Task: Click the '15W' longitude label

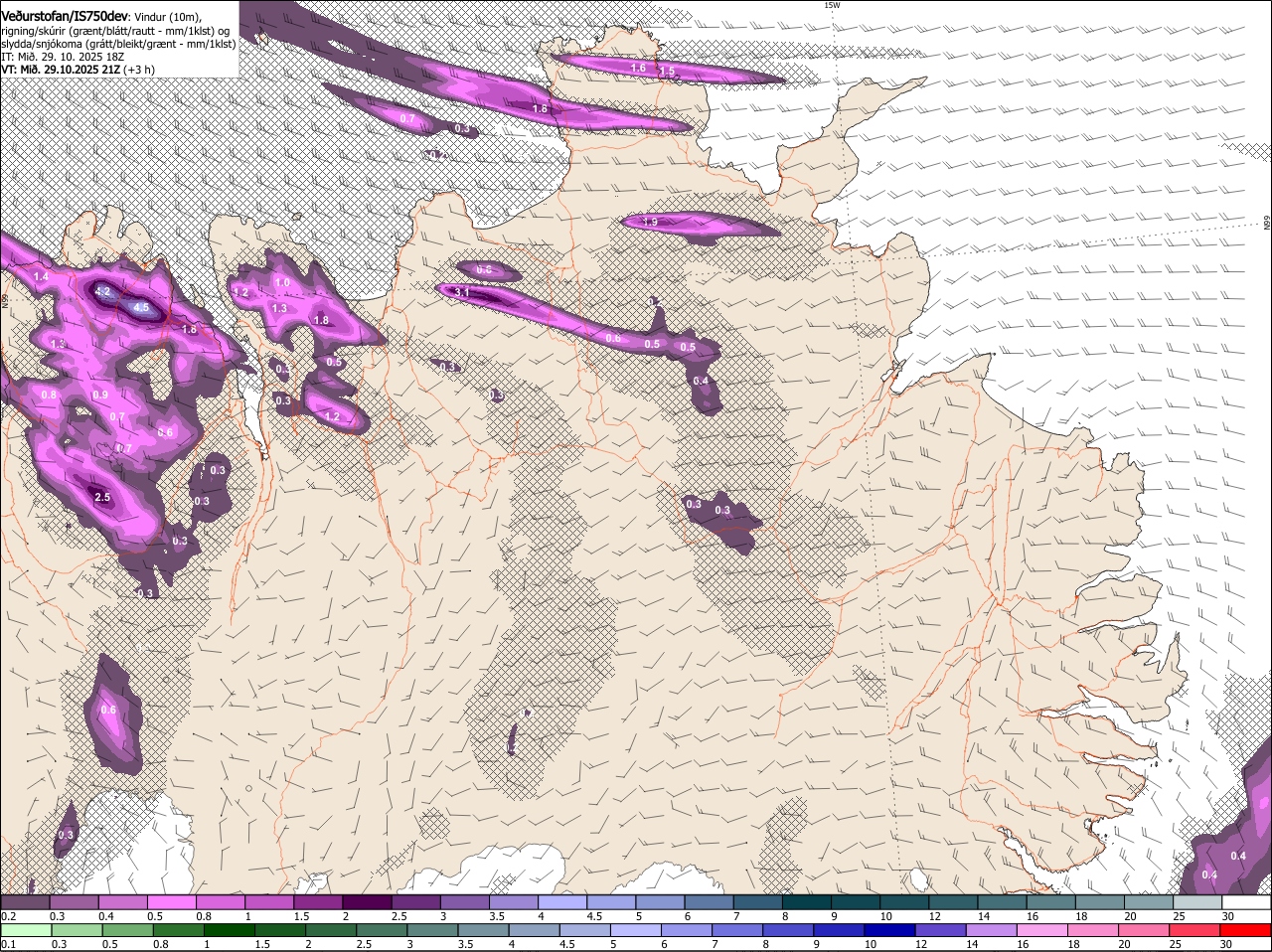Action: [832, 5]
